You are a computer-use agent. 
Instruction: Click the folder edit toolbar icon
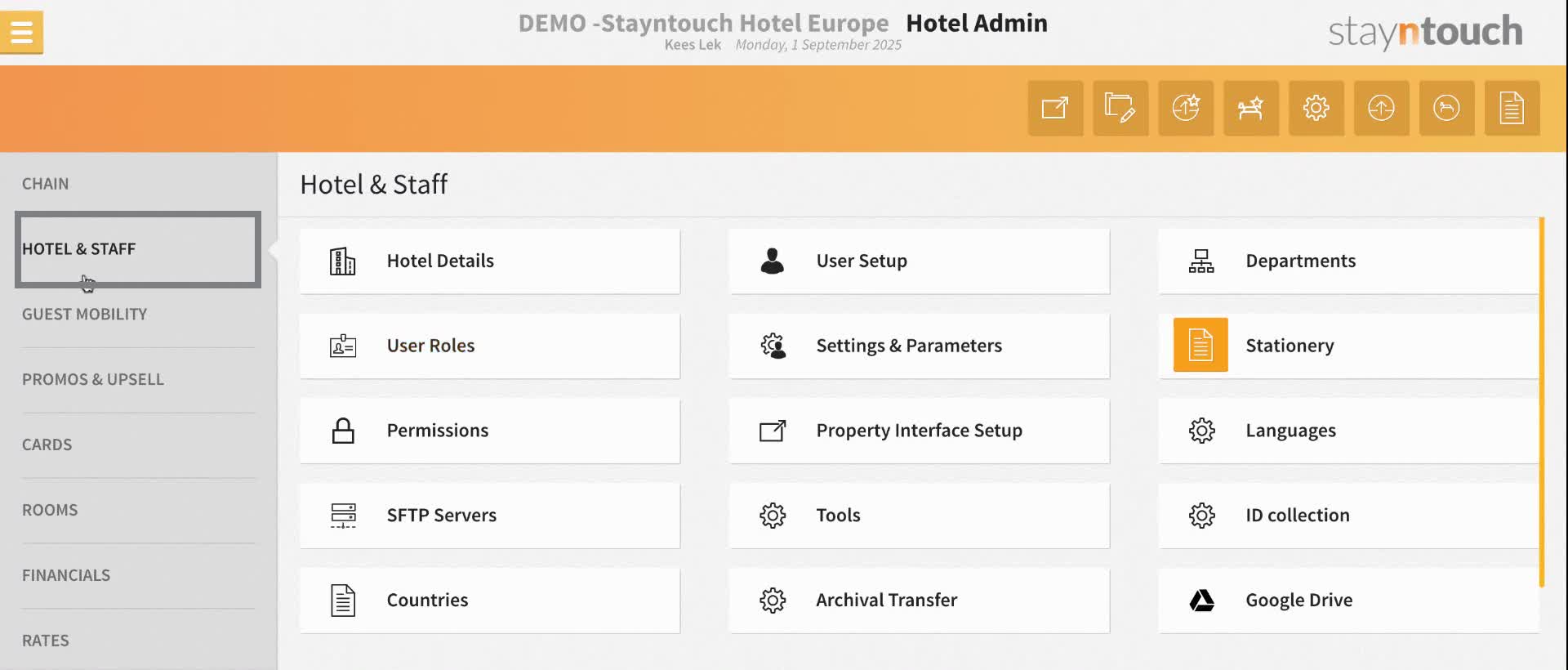click(1120, 108)
